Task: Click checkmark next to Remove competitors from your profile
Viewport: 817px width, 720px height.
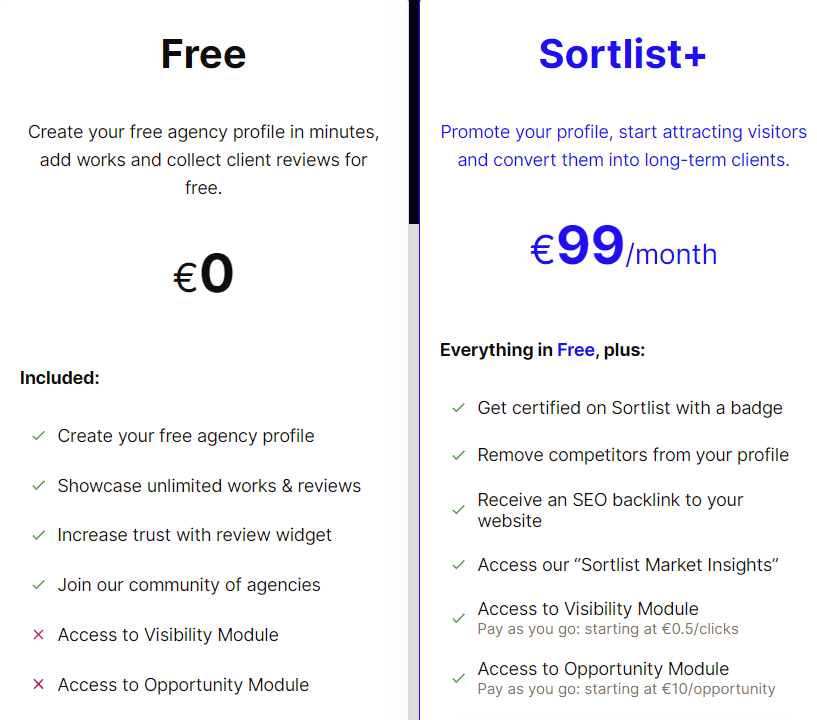Action: [459, 455]
